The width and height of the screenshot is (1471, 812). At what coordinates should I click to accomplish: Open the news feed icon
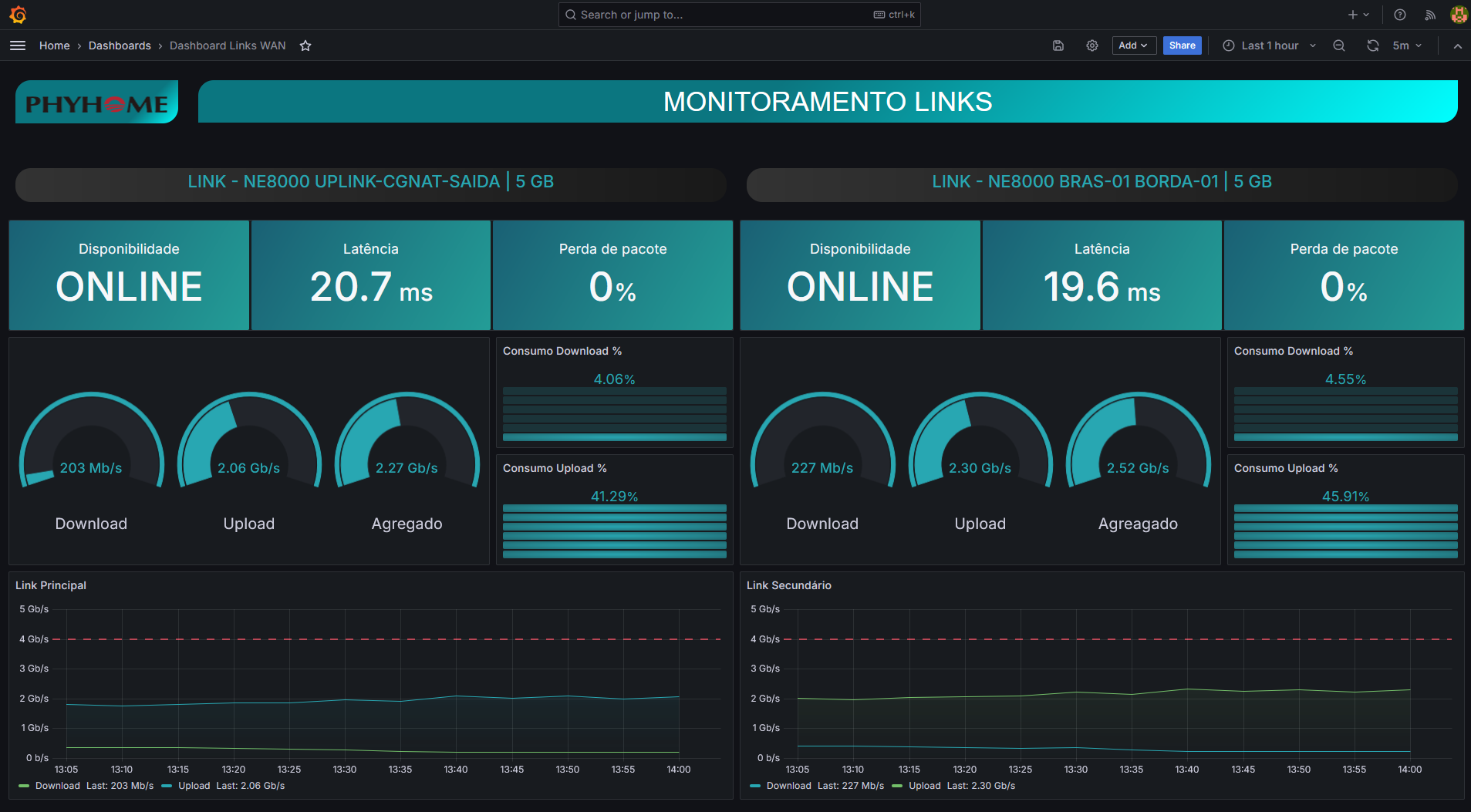tap(1430, 15)
